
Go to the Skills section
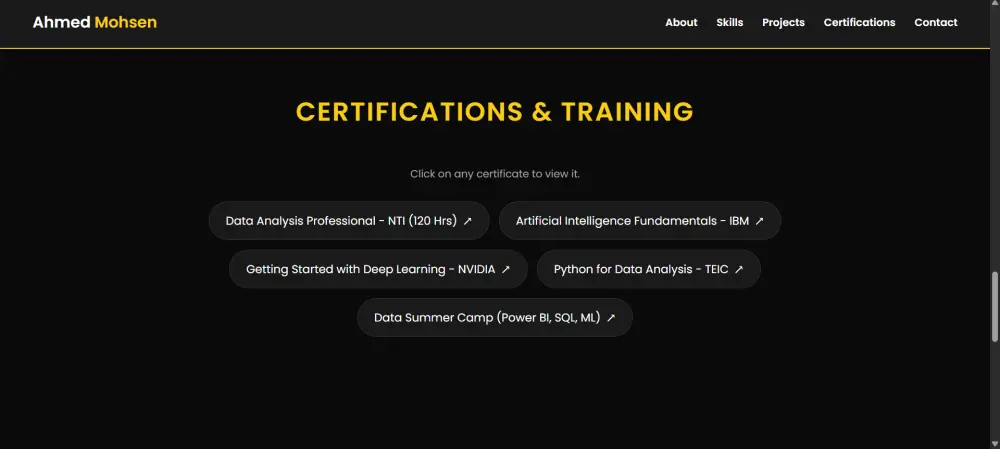[730, 22]
